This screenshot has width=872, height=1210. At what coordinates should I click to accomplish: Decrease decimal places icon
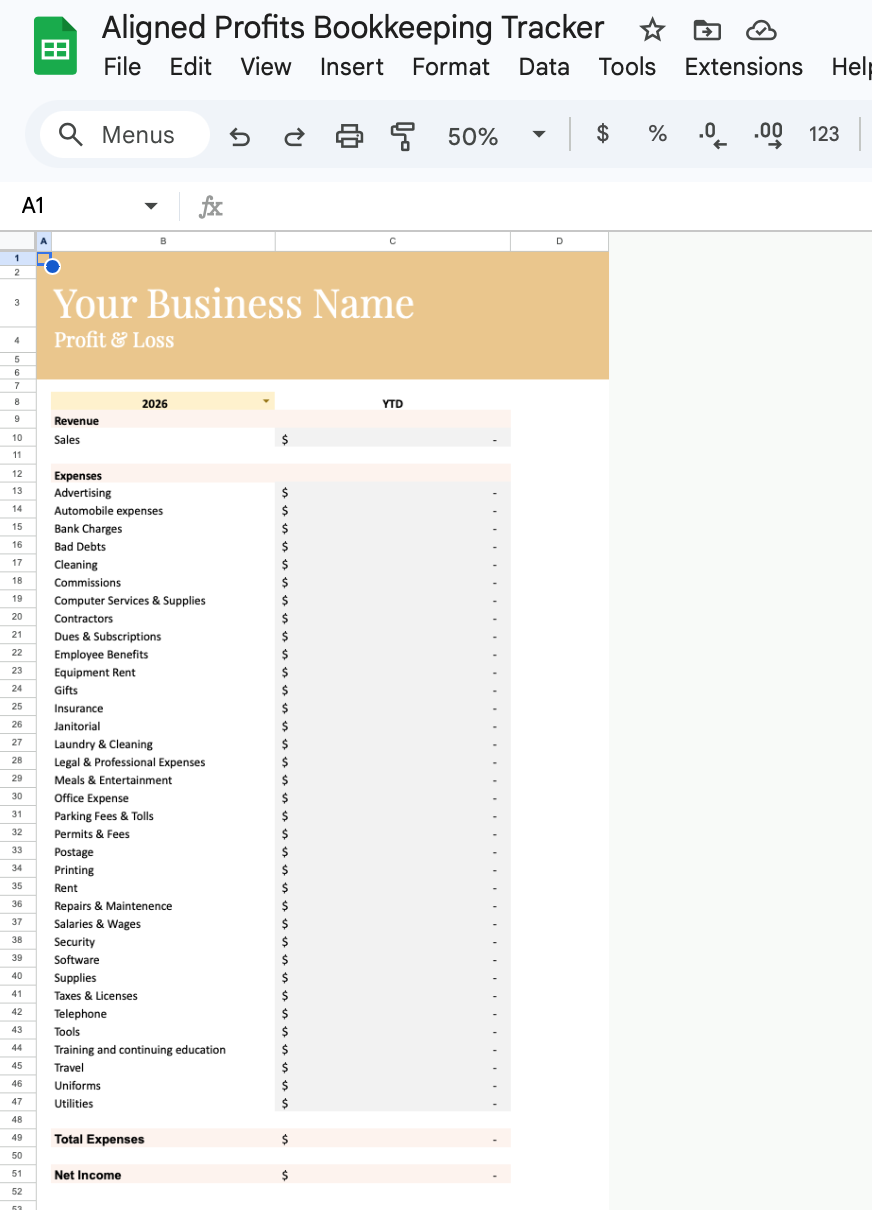pyautogui.click(x=712, y=135)
